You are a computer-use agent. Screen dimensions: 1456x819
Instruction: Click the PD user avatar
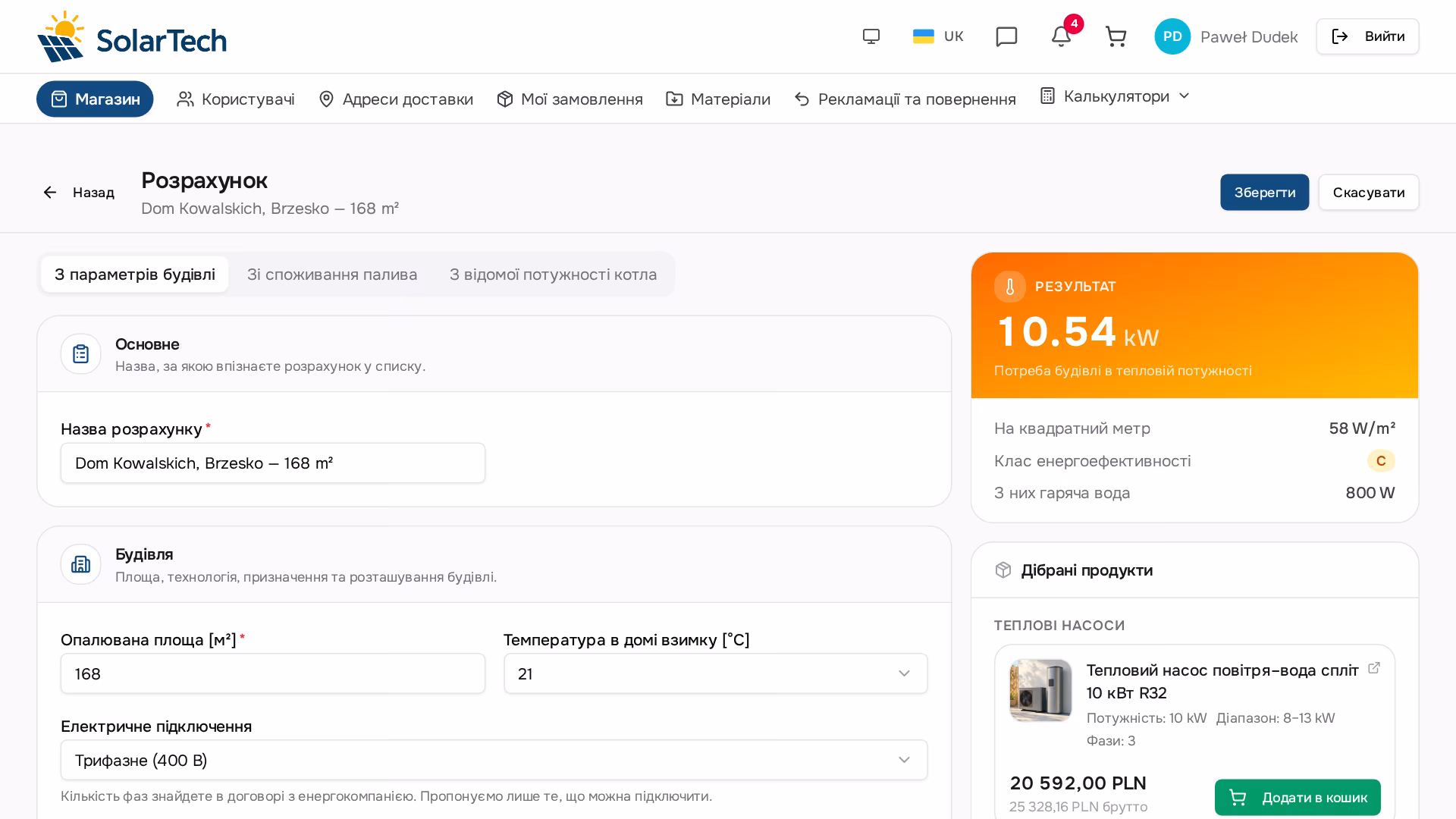pyautogui.click(x=1172, y=36)
